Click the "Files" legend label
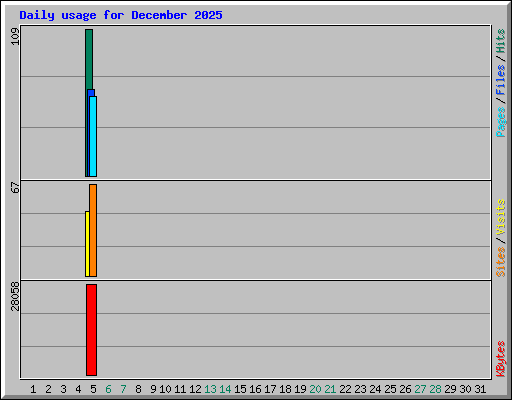Image resolution: width=512 pixels, height=400 pixels. (x=500, y=80)
